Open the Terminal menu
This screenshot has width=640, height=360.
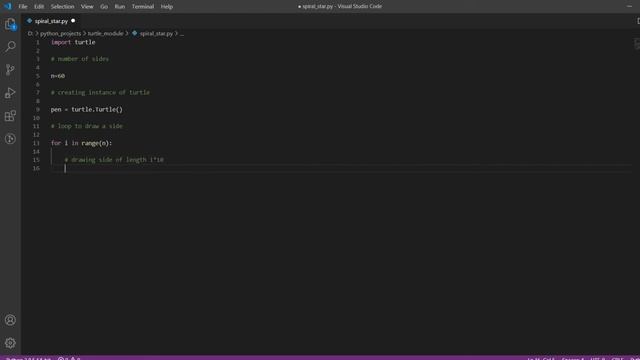pyautogui.click(x=143, y=7)
